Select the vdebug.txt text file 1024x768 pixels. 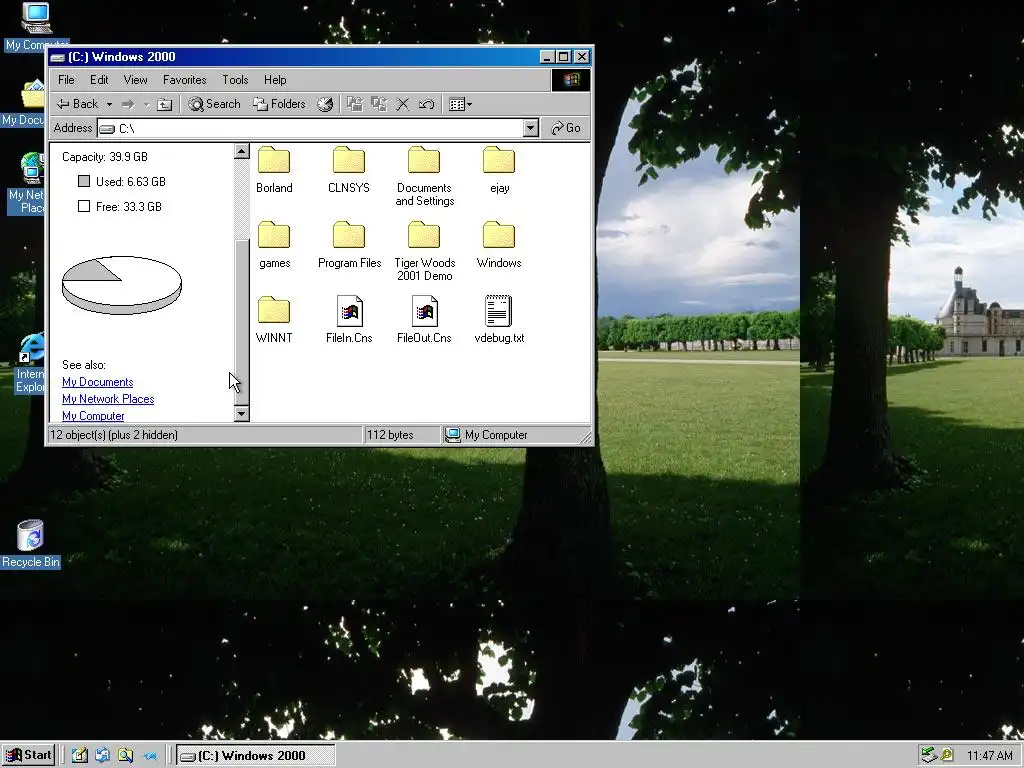tap(499, 320)
